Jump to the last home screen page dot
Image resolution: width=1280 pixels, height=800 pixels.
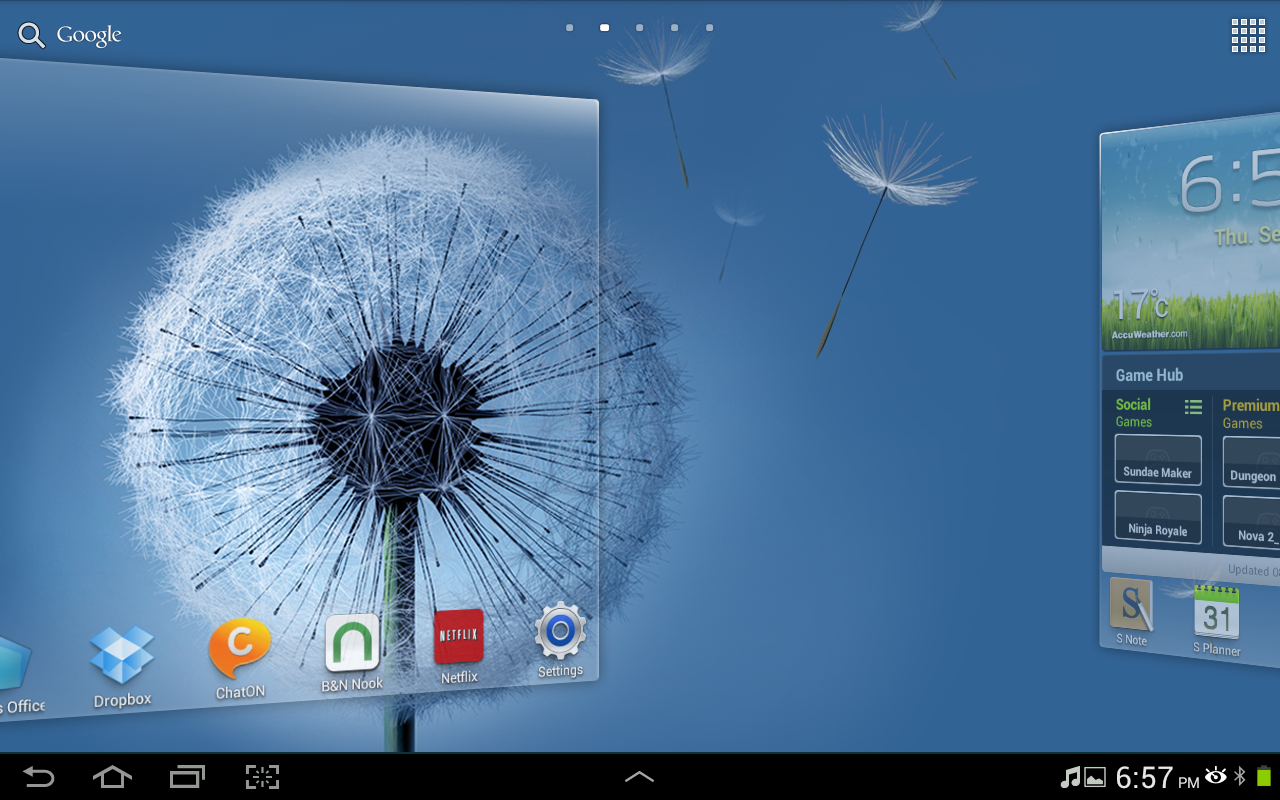click(x=709, y=28)
